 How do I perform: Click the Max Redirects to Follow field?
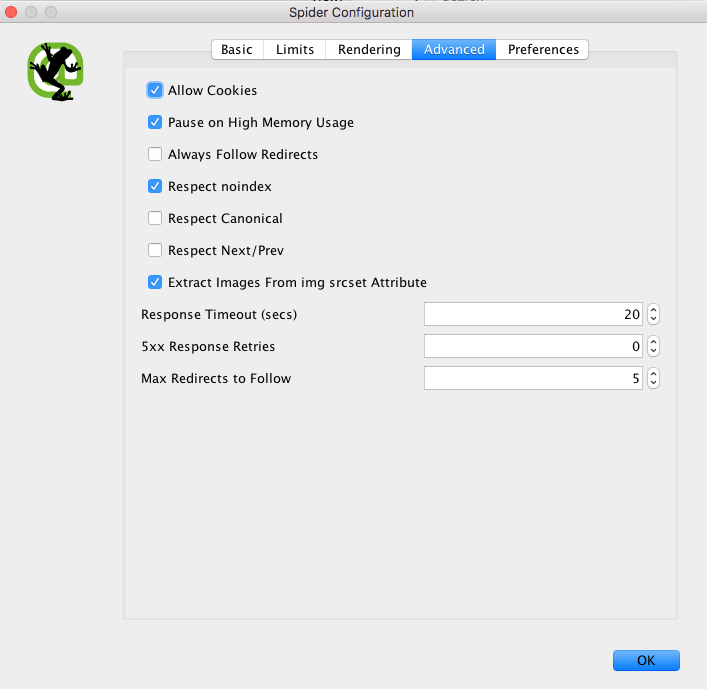(x=533, y=378)
